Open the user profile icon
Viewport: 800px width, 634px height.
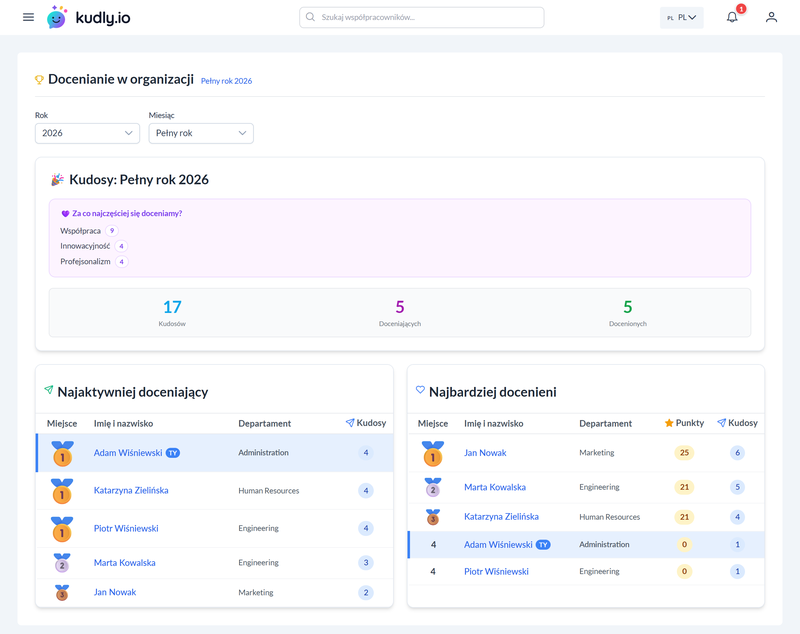point(771,17)
